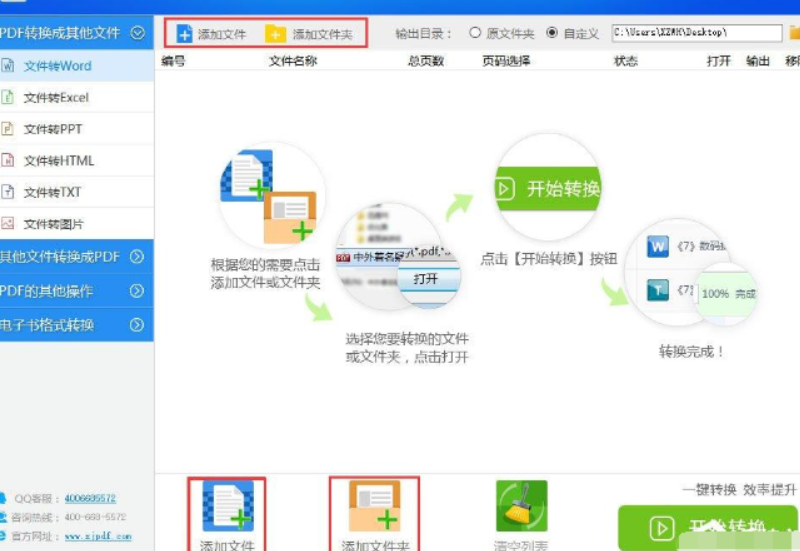Select the 自定义 output directory option
This screenshot has height=551, width=800.
point(552,33)
